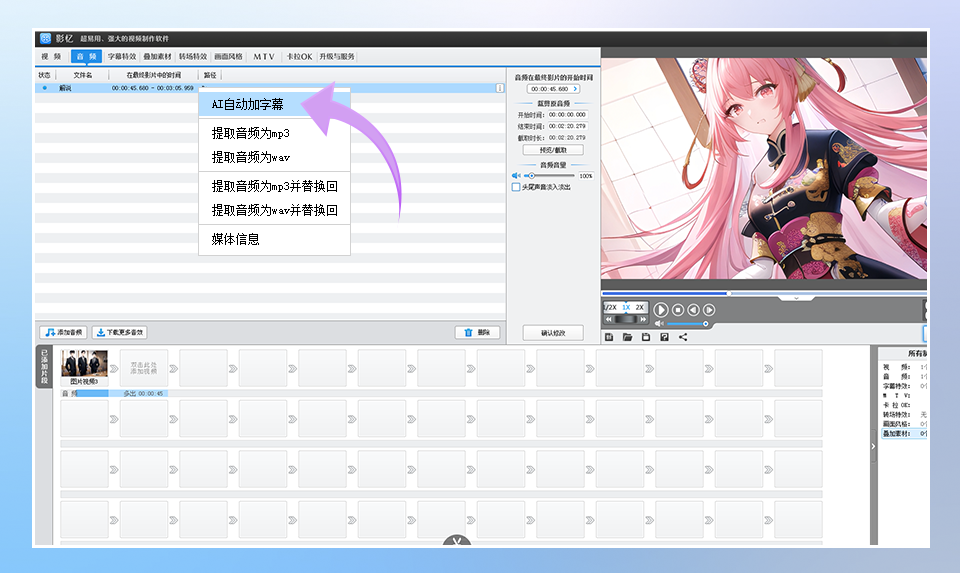The image size is (960, 573).
Task: Open the 转场特效 tab
Action: click(x=193, y=56)
